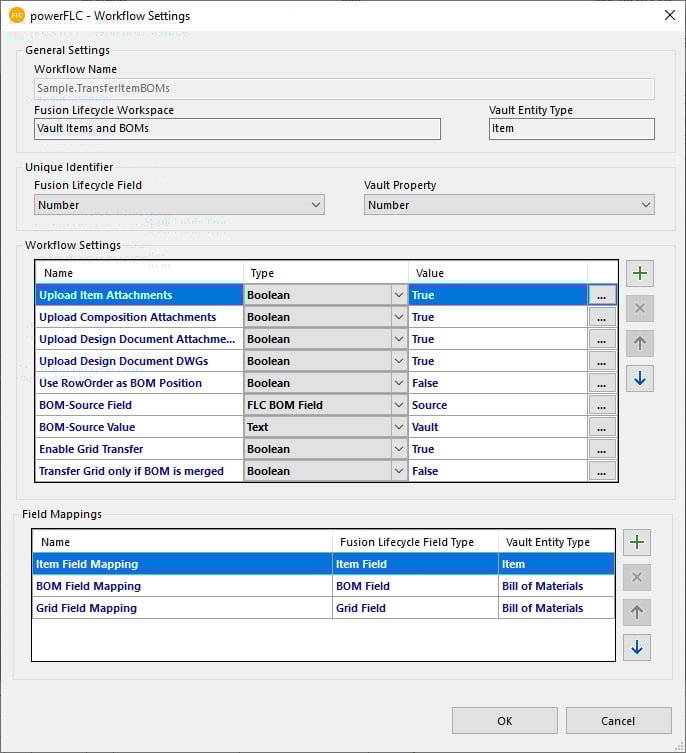Click Fusion Lifecycle Field Type column header
Image resolution: width=686 pixels, height=753 pixels.
[415, 542]
